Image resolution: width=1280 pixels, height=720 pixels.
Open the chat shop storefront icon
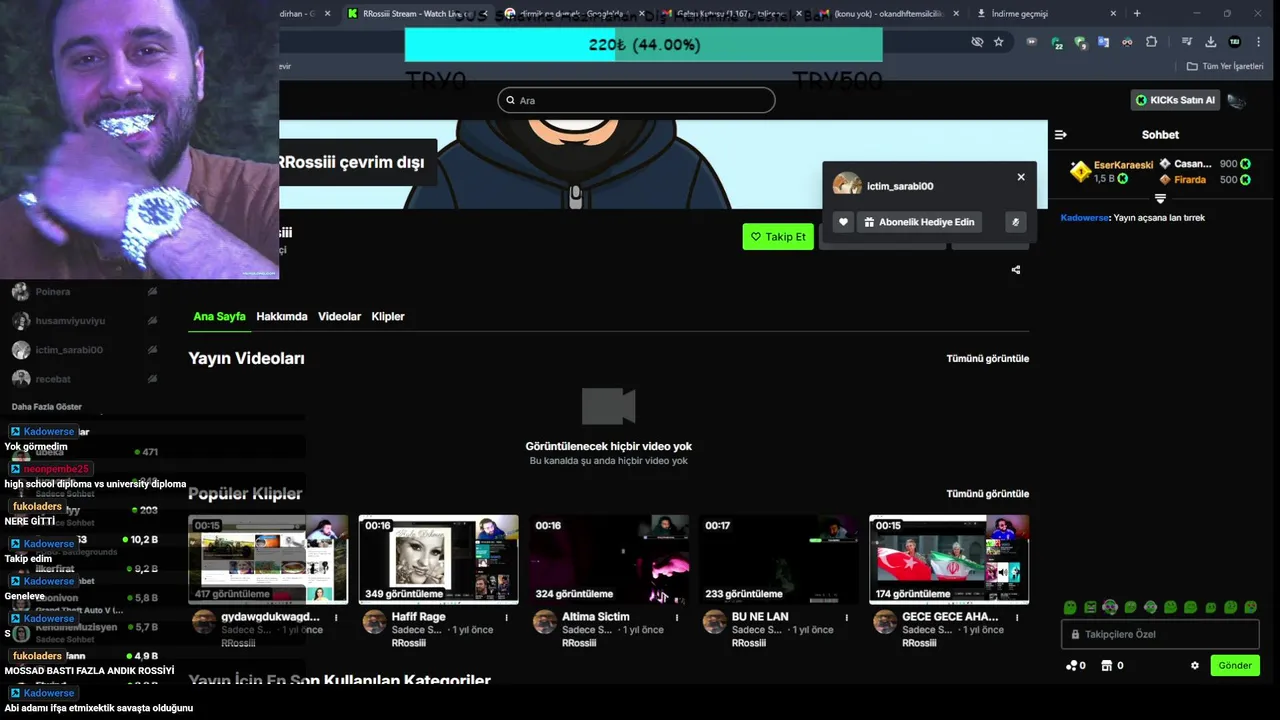[x=1107, y=665]
